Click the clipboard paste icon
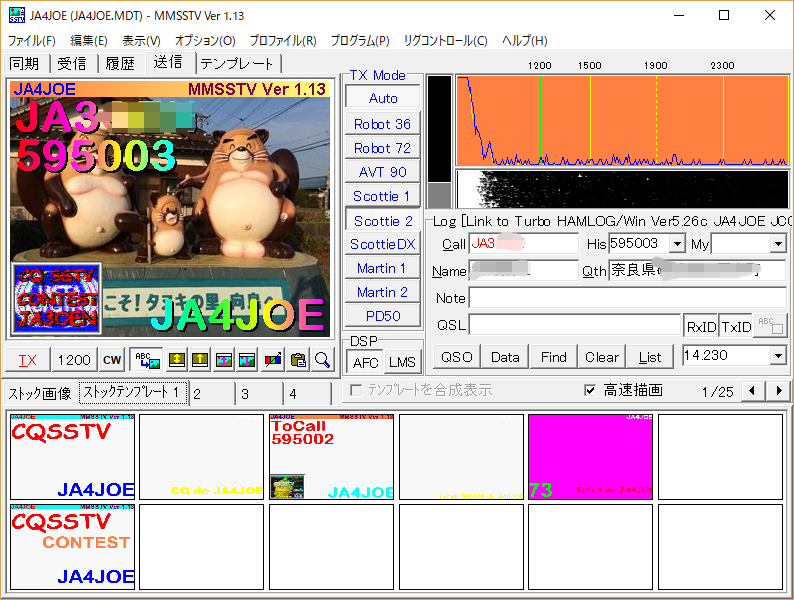This screenshot has width=794, height=600. point(298,360)
